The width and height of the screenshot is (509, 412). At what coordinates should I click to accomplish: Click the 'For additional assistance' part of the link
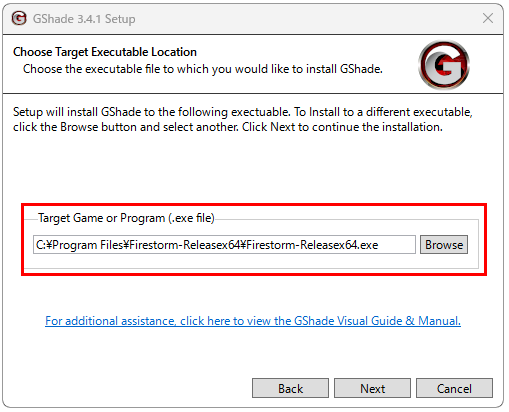[110, 321]
